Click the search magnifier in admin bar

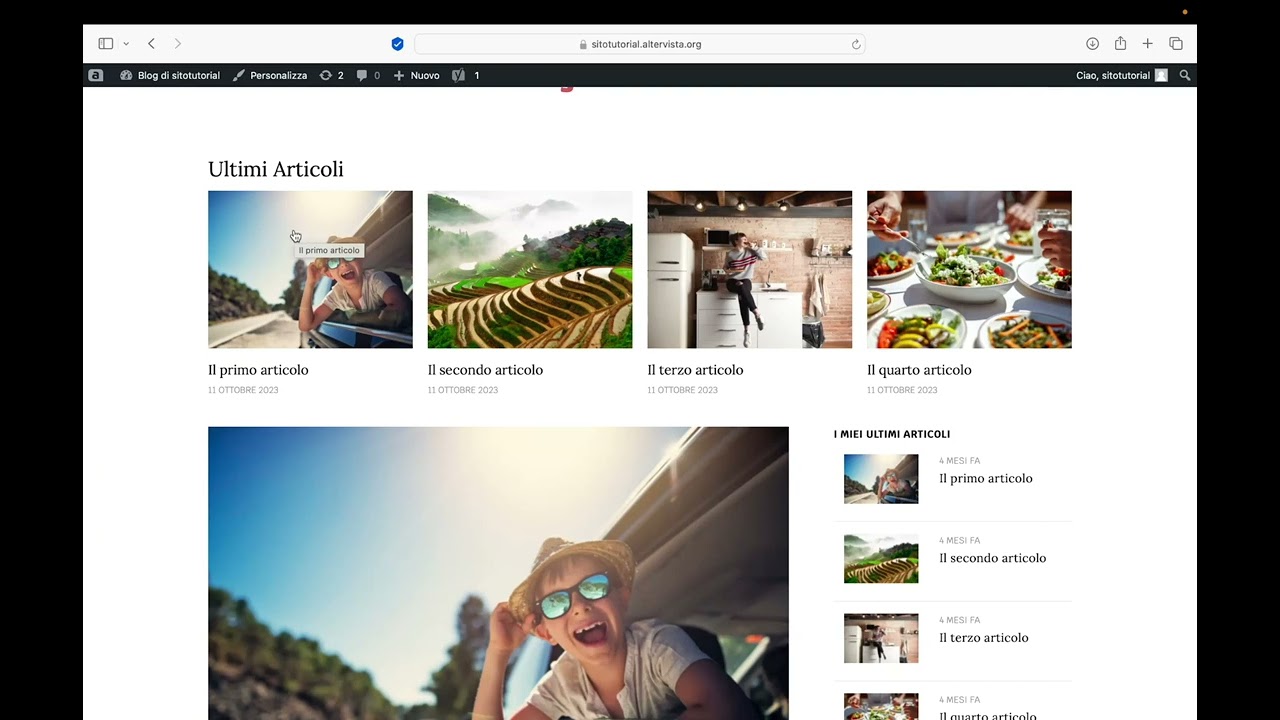[x=1185, y=75]
